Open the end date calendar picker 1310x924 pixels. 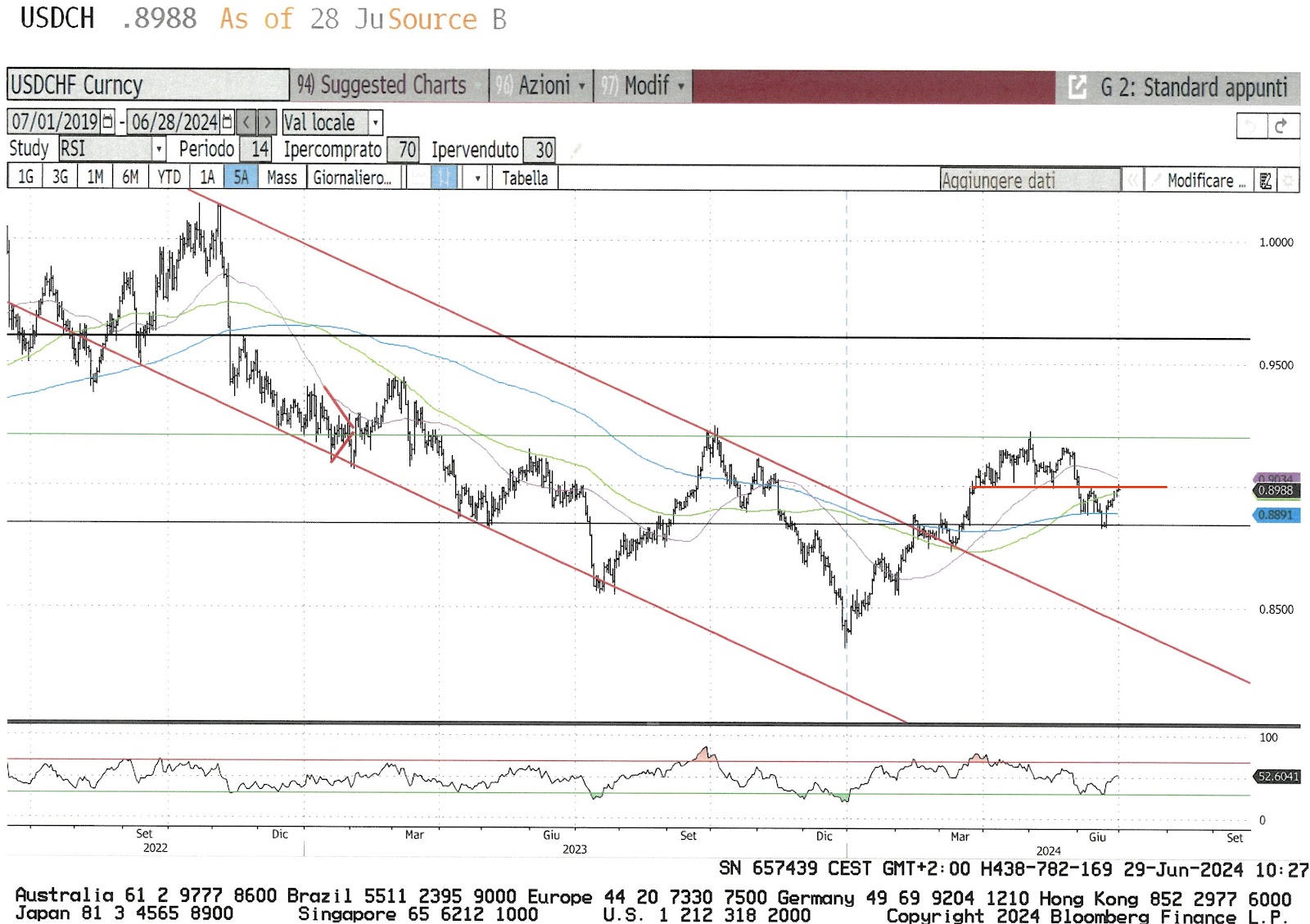[x=228, y=122]
